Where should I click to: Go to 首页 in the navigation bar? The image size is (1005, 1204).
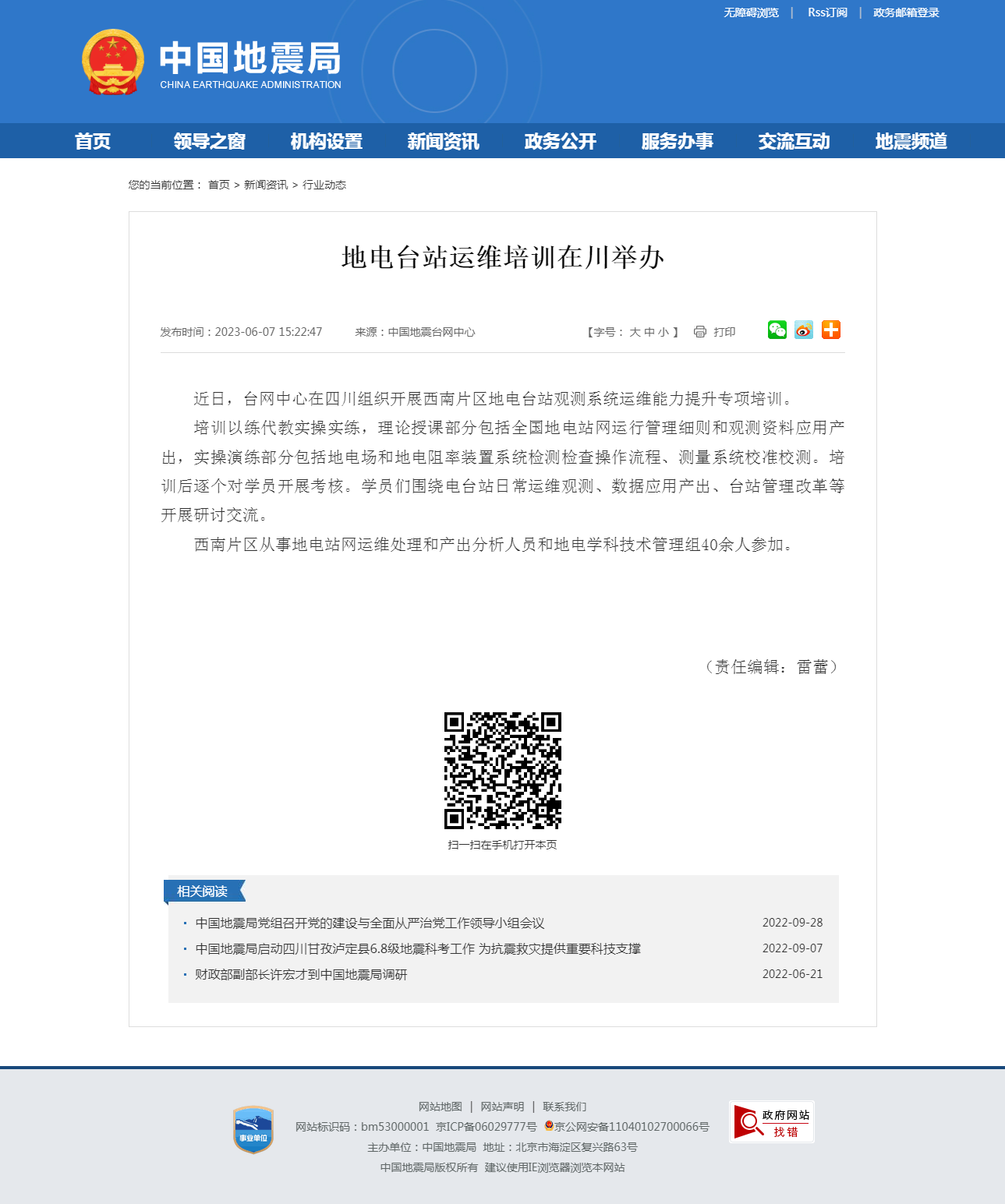93,141
